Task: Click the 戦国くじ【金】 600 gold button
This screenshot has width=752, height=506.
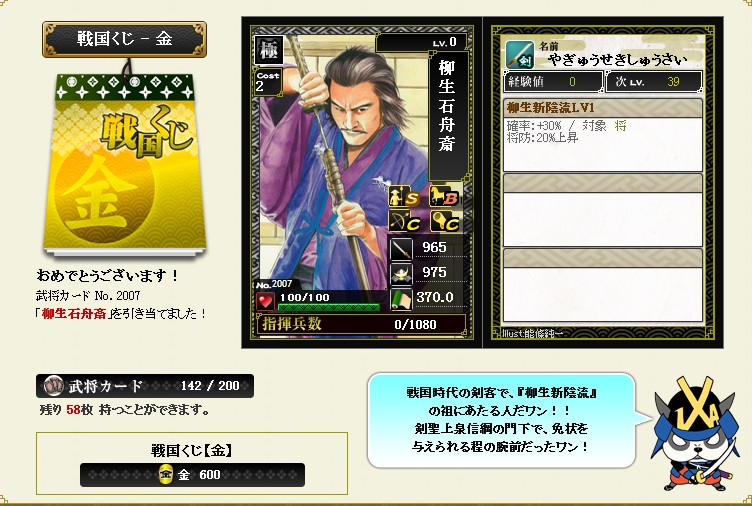Action: pyautogui.click(x=192, y=475)
